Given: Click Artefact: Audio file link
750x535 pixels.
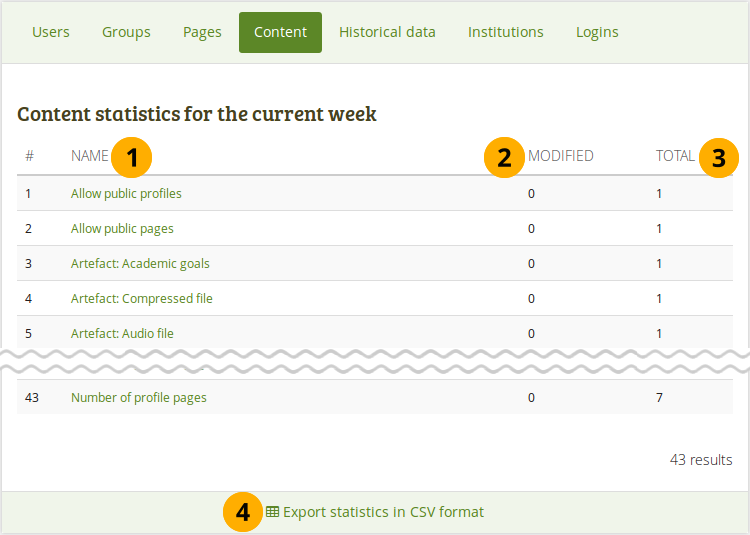Looking at the screenshot, I should tap(122, 334).
